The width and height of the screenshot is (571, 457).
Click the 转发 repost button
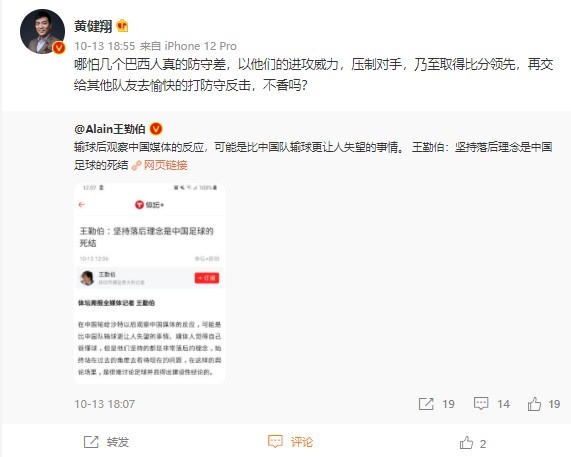106,442
